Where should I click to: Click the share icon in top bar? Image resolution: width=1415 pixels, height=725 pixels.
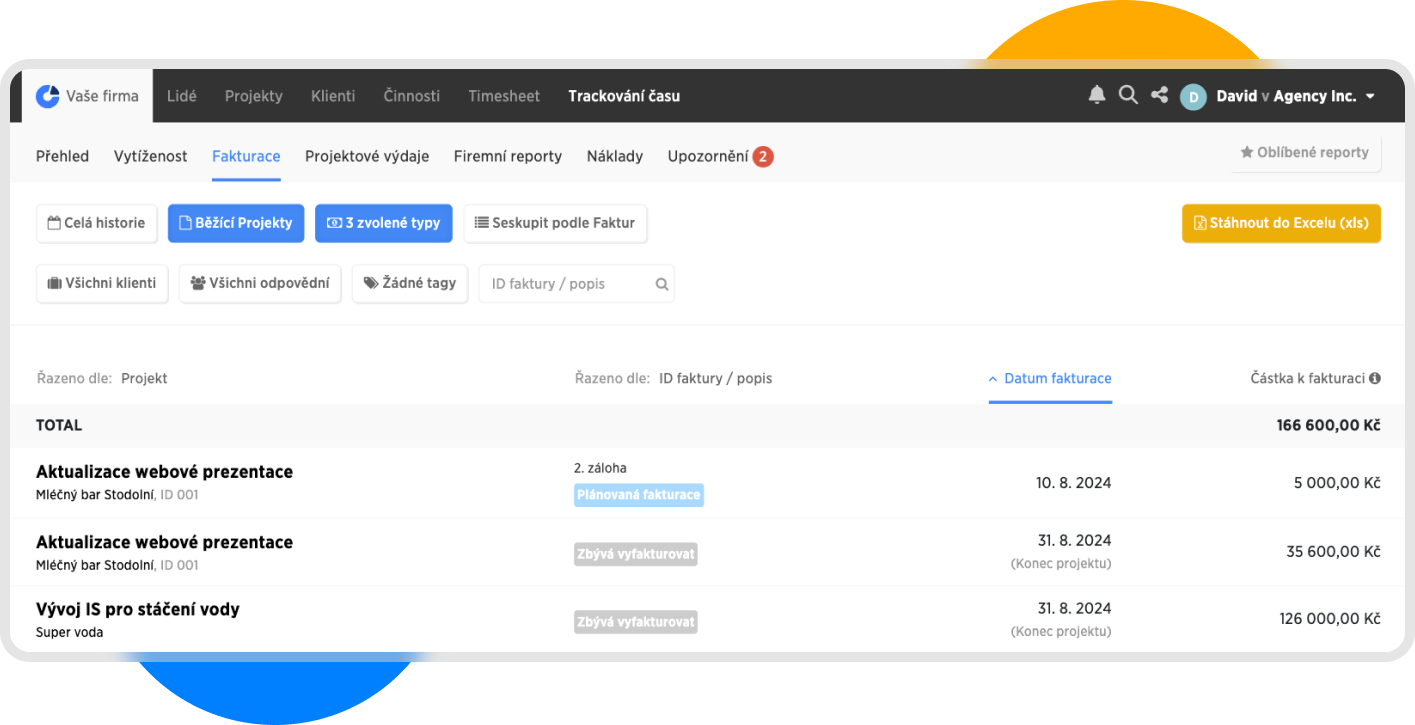tap(1159, 95)
